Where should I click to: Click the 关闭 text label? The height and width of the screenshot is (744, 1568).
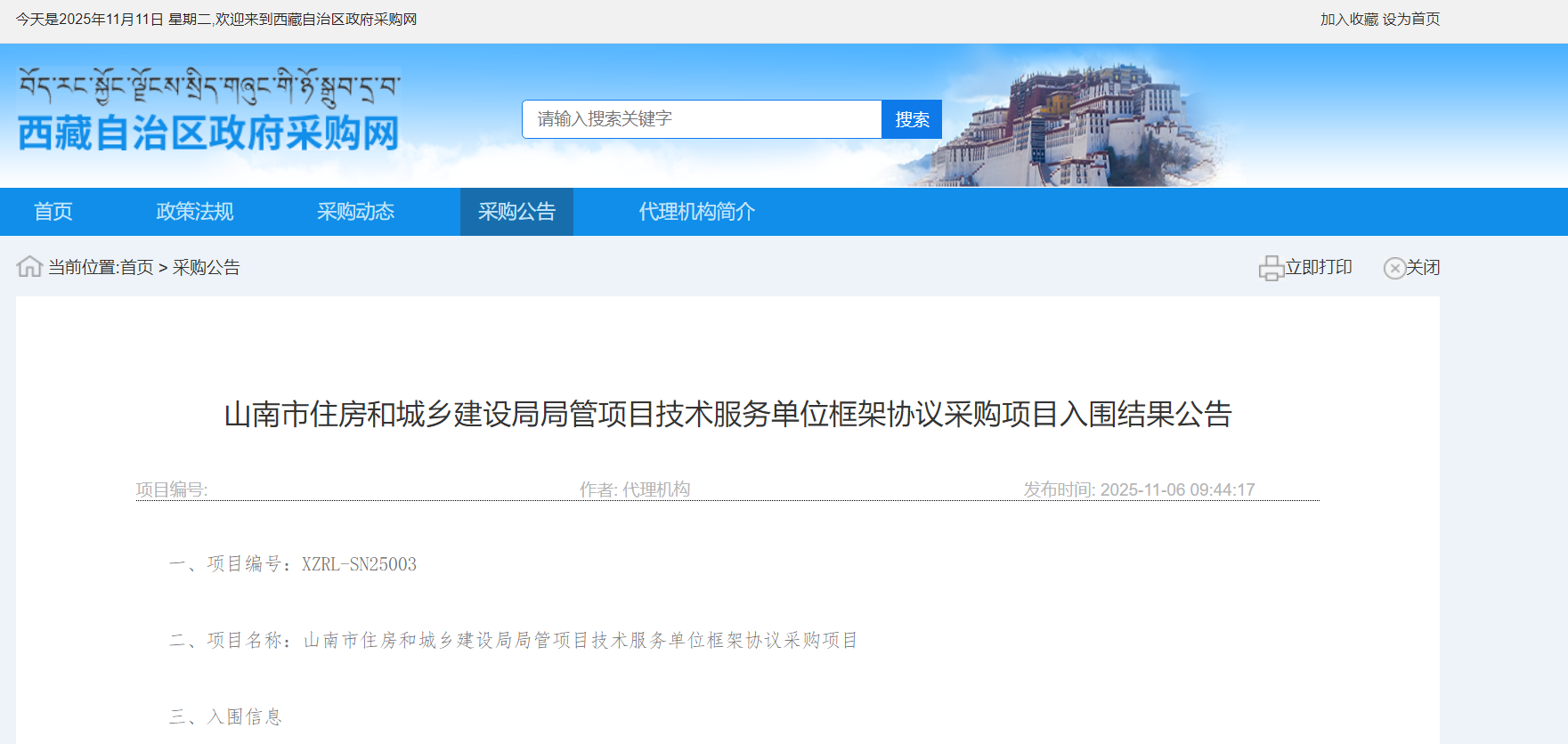click(x=1423, y=268)
